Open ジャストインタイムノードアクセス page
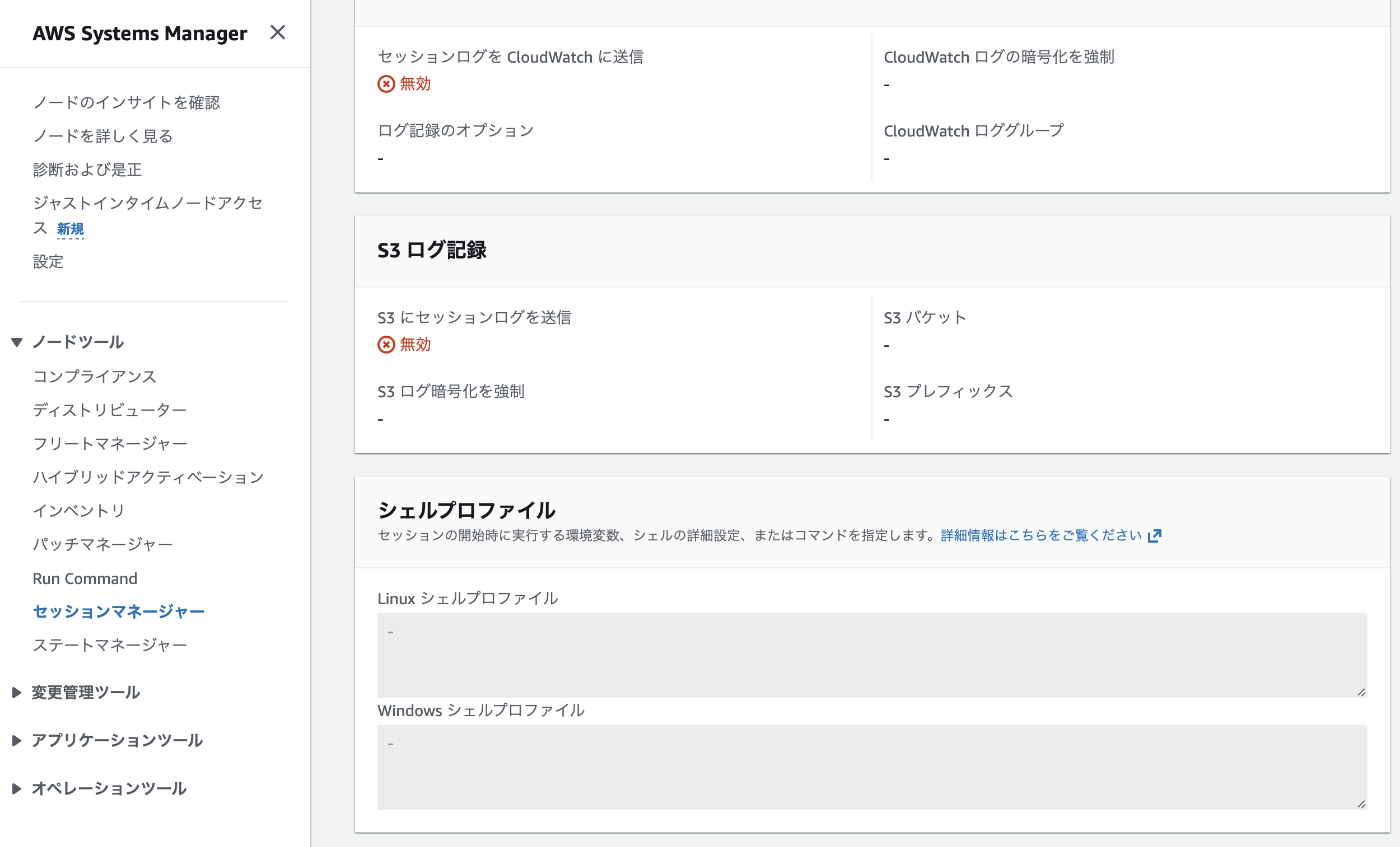 coord(147,203)
